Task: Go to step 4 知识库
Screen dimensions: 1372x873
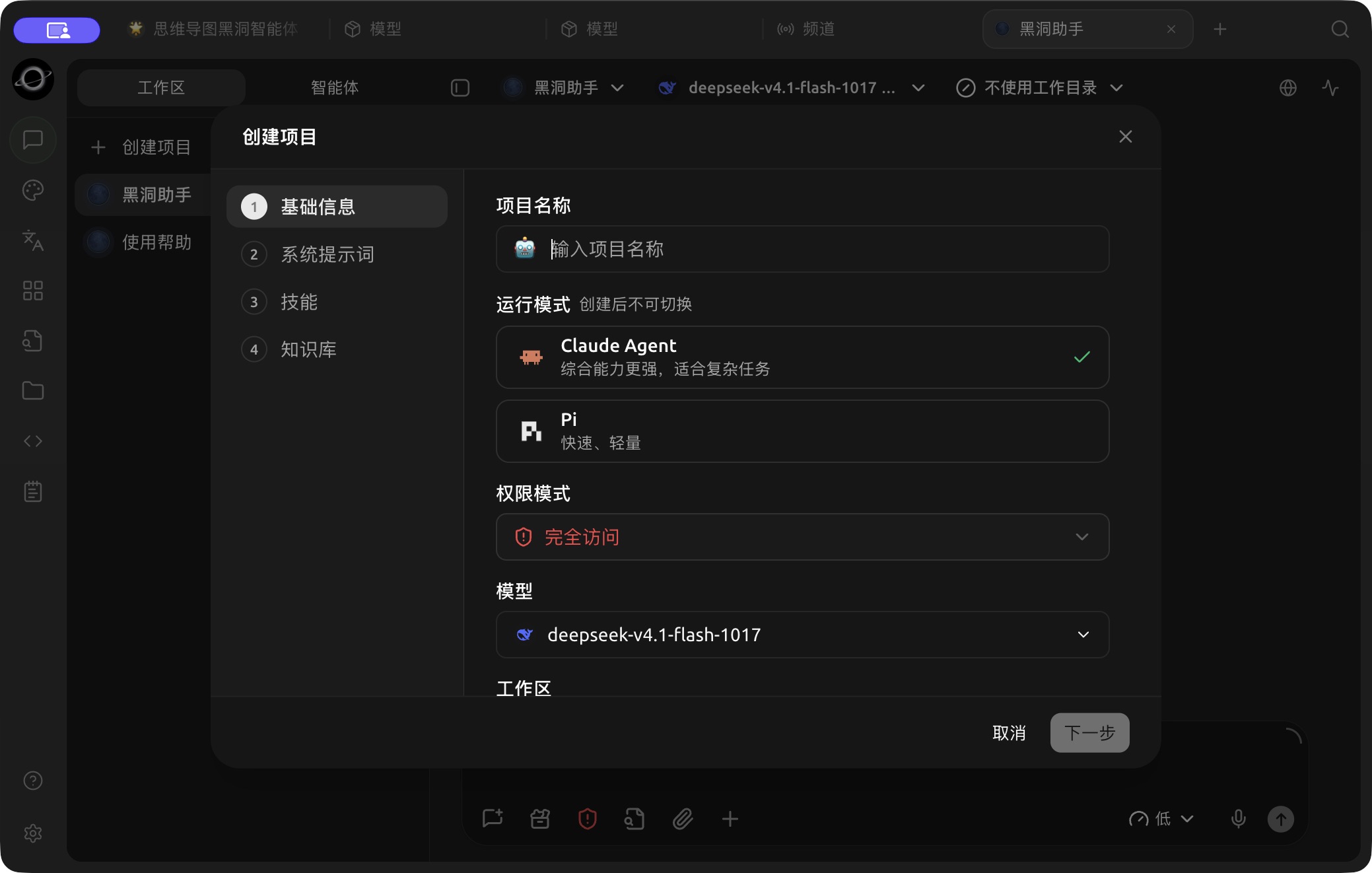Action: [337, 349]
